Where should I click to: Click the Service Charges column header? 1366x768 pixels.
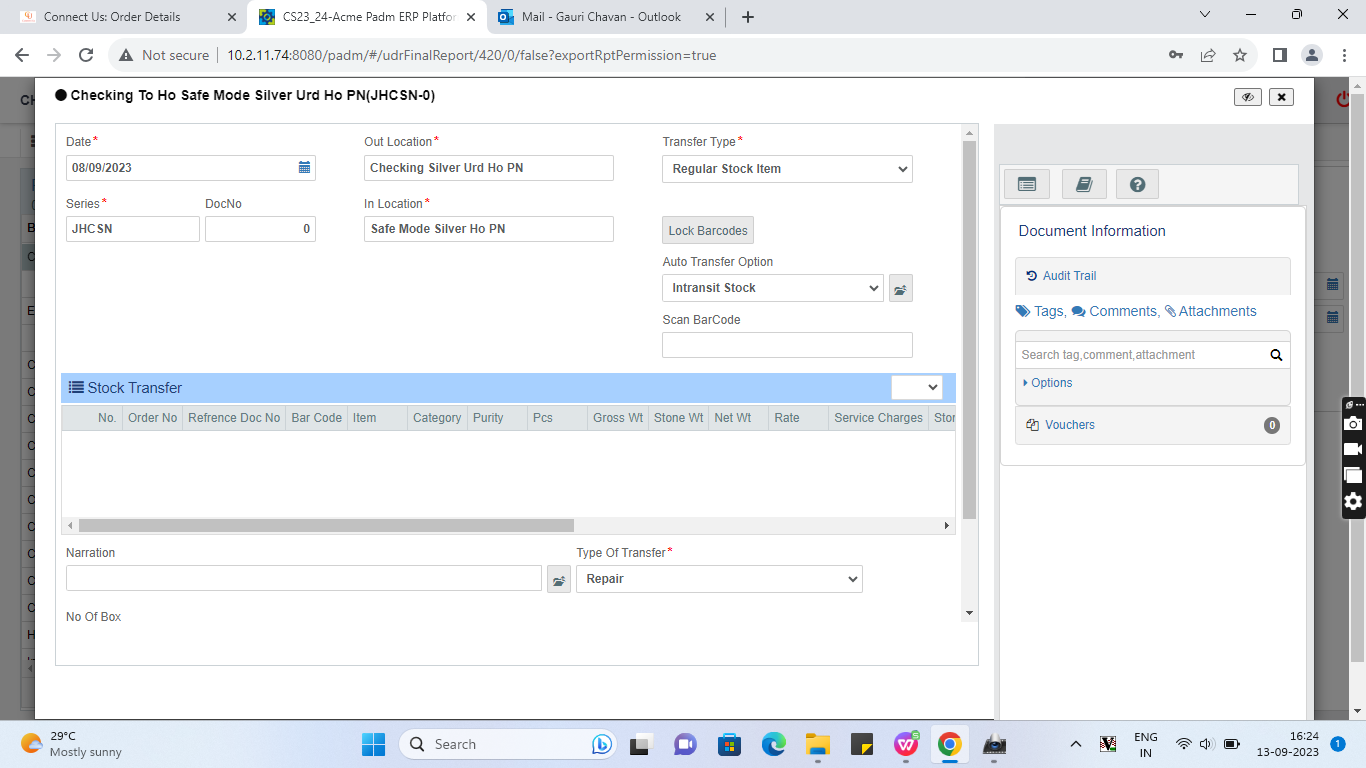click(x=878, y=418)
